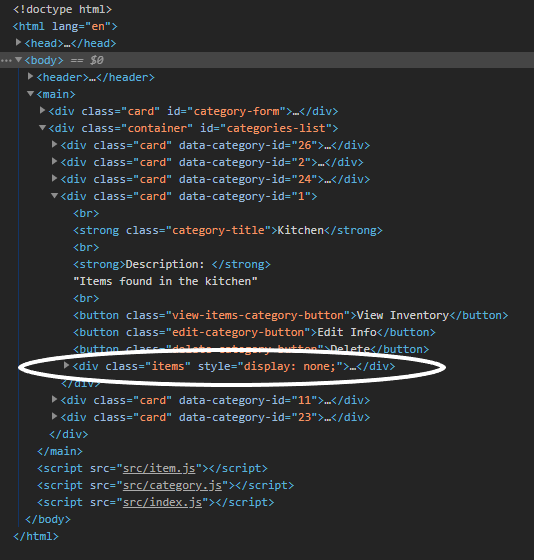Select the id="categories-list" attribute

tap(266, 128)
